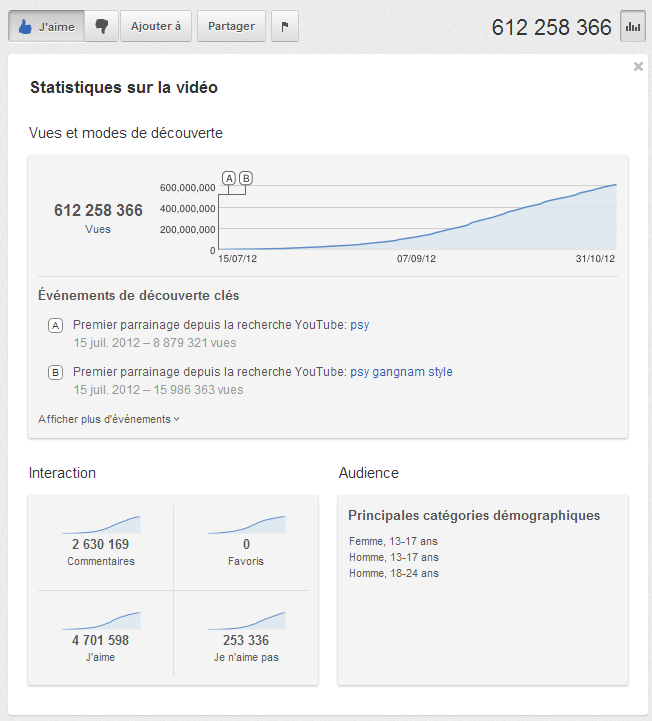
Task: Toggle the statistics bar-chart icon
Action: pyautogui.click(x=633, y=27)
